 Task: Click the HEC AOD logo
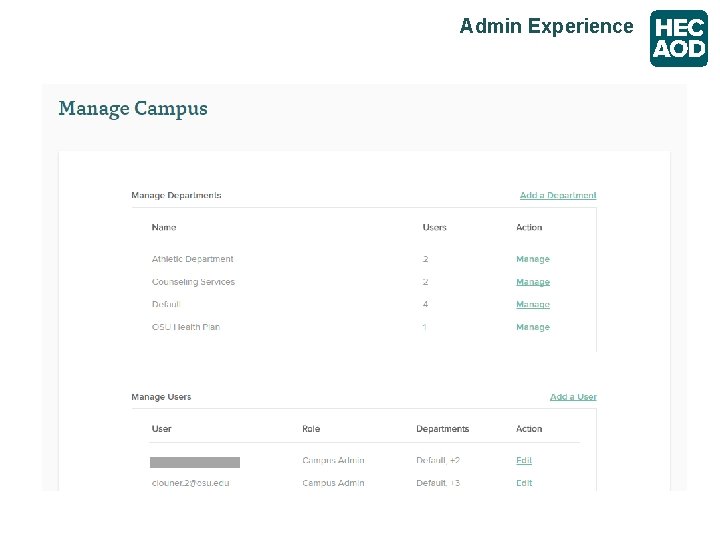(x=679, y=39)
